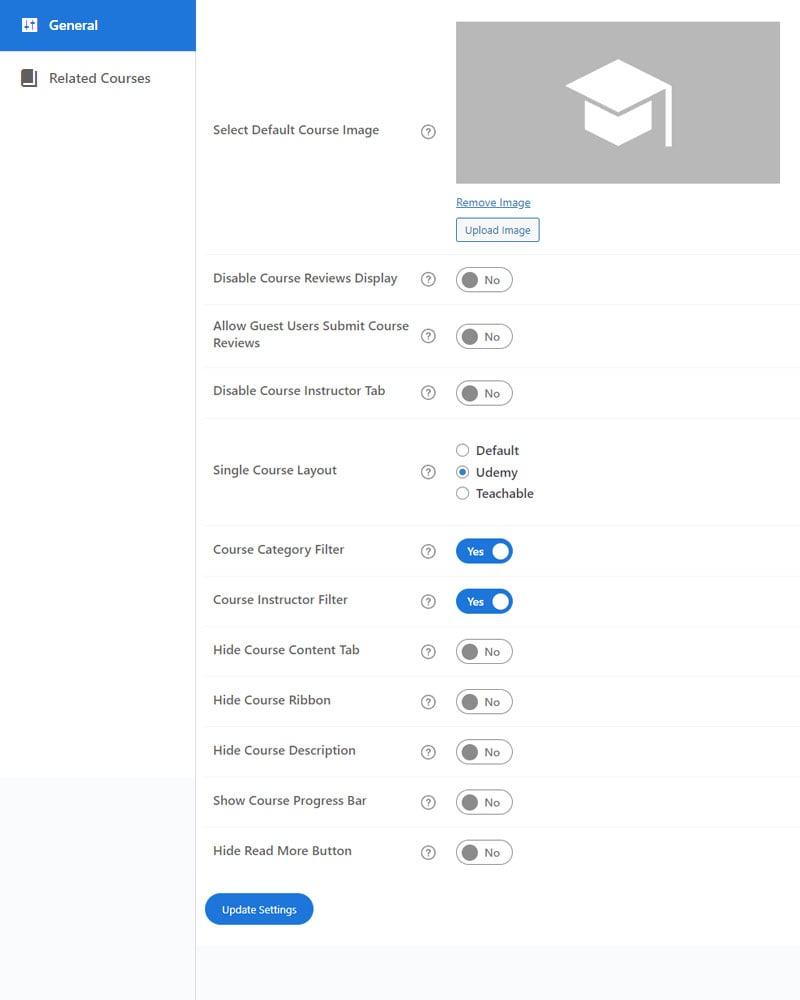The image size is (800, 1000).
Task: Click Remove Image link
Action: point(493,202)
